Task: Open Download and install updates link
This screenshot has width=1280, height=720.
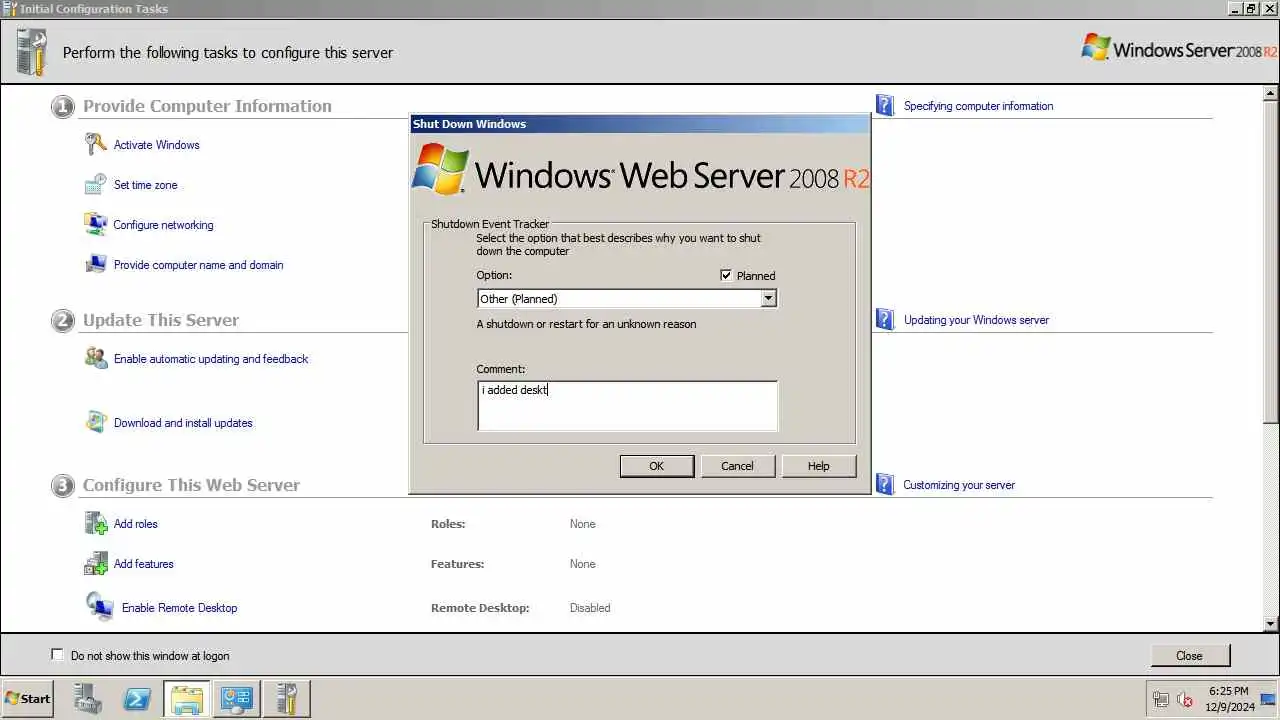Action: 183,423
